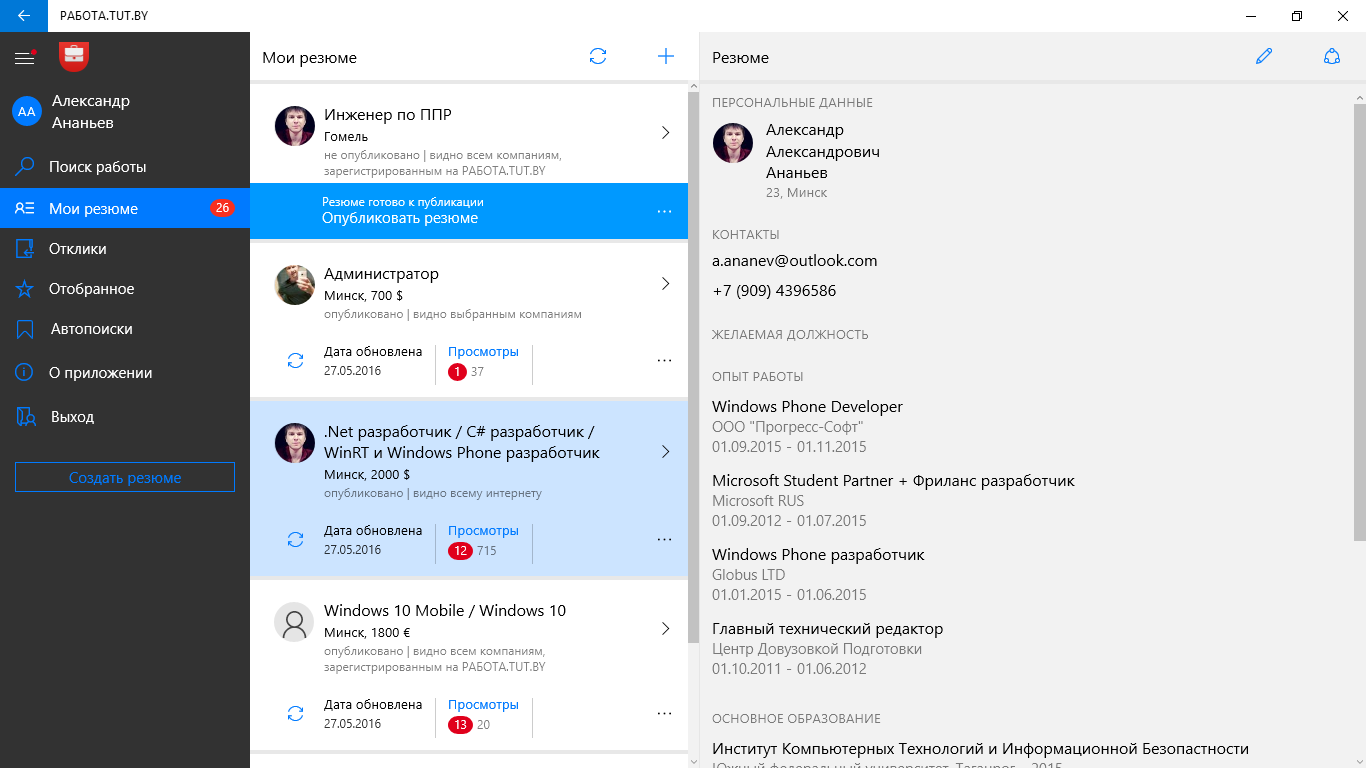Open Автопоиски in sidebar
This screenshot has width=1366, height=768.
coord(125,328)
